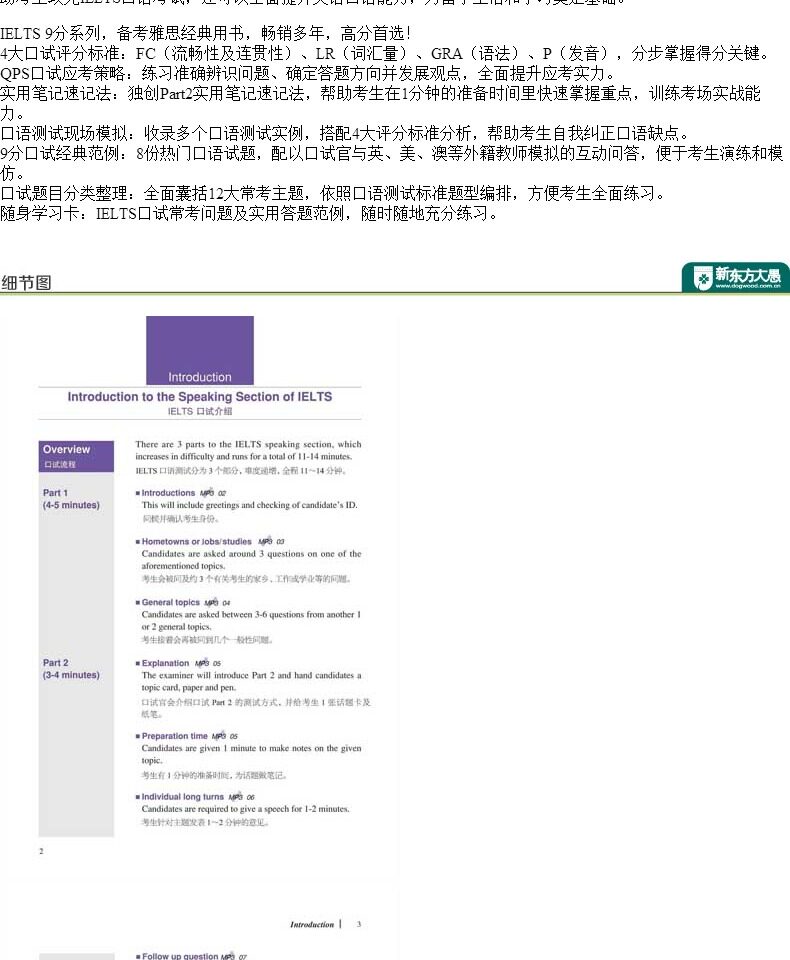The image size is (790, 960).
Task: Click the text Candidates are asked around 3 questions
Action: [x=251, y=560]
